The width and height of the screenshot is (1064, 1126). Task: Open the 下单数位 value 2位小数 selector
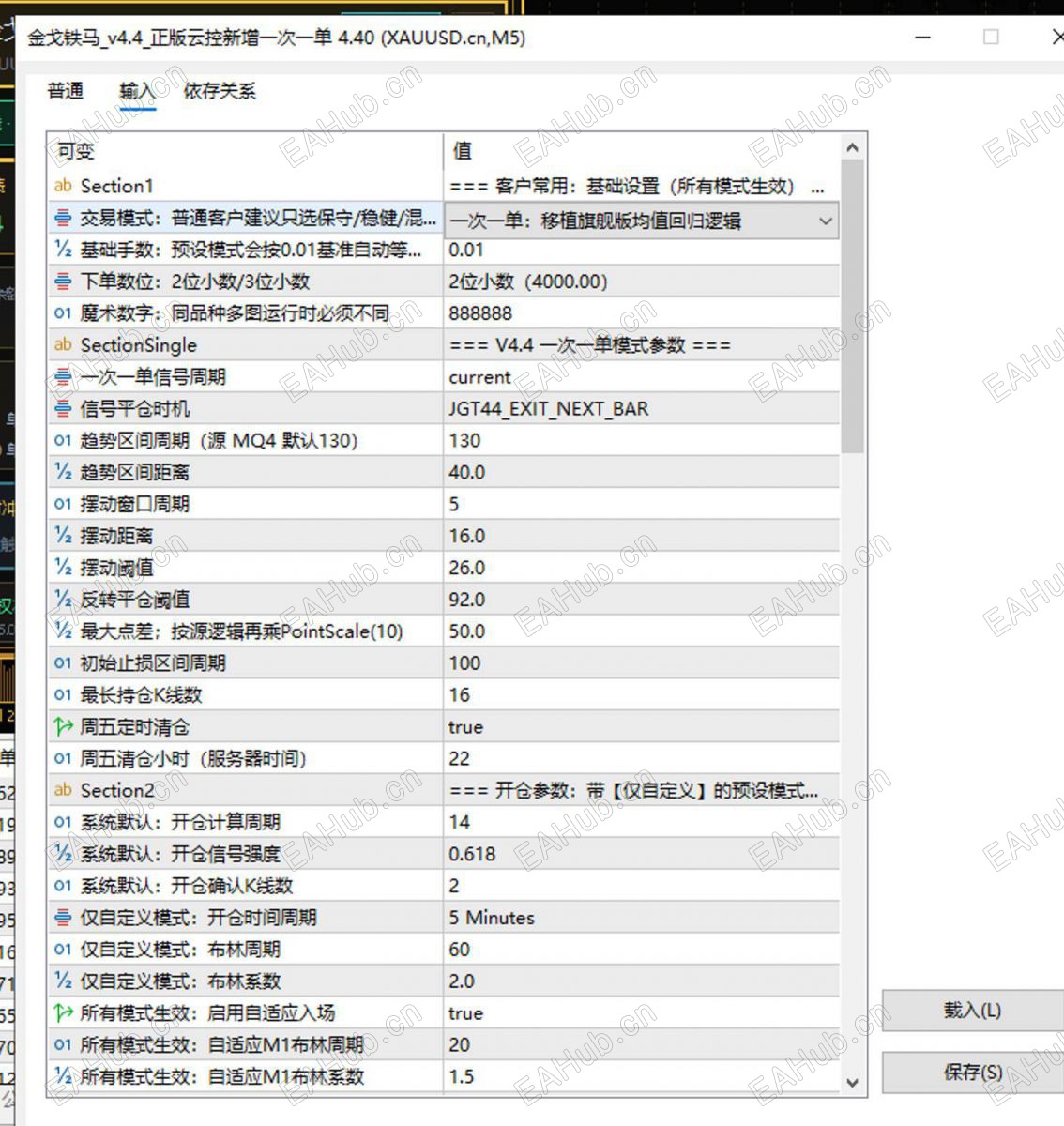[x=642, y=281]
